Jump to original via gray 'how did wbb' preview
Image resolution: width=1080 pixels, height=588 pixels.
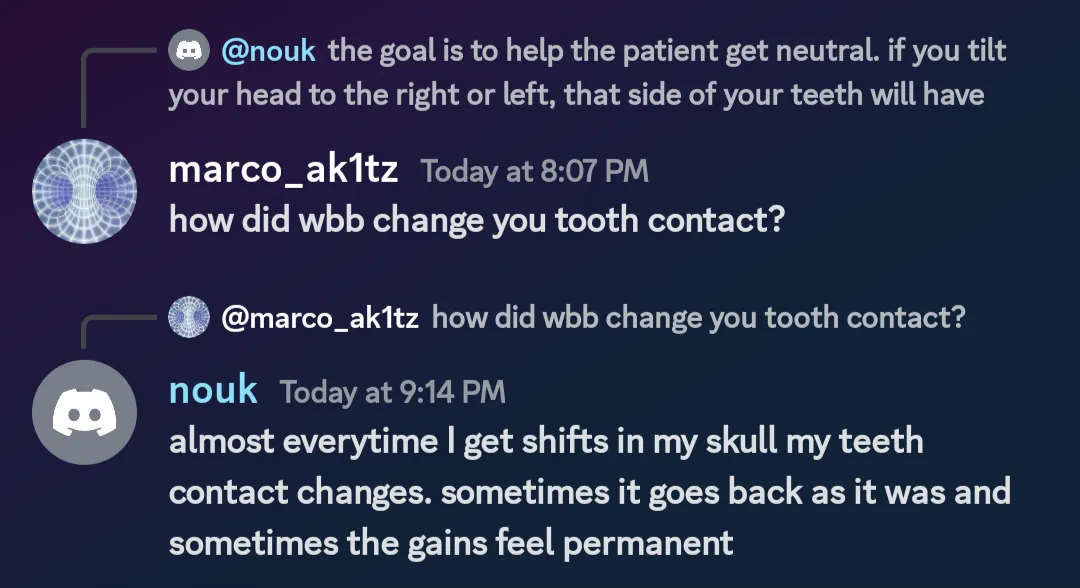coord(698,317)
